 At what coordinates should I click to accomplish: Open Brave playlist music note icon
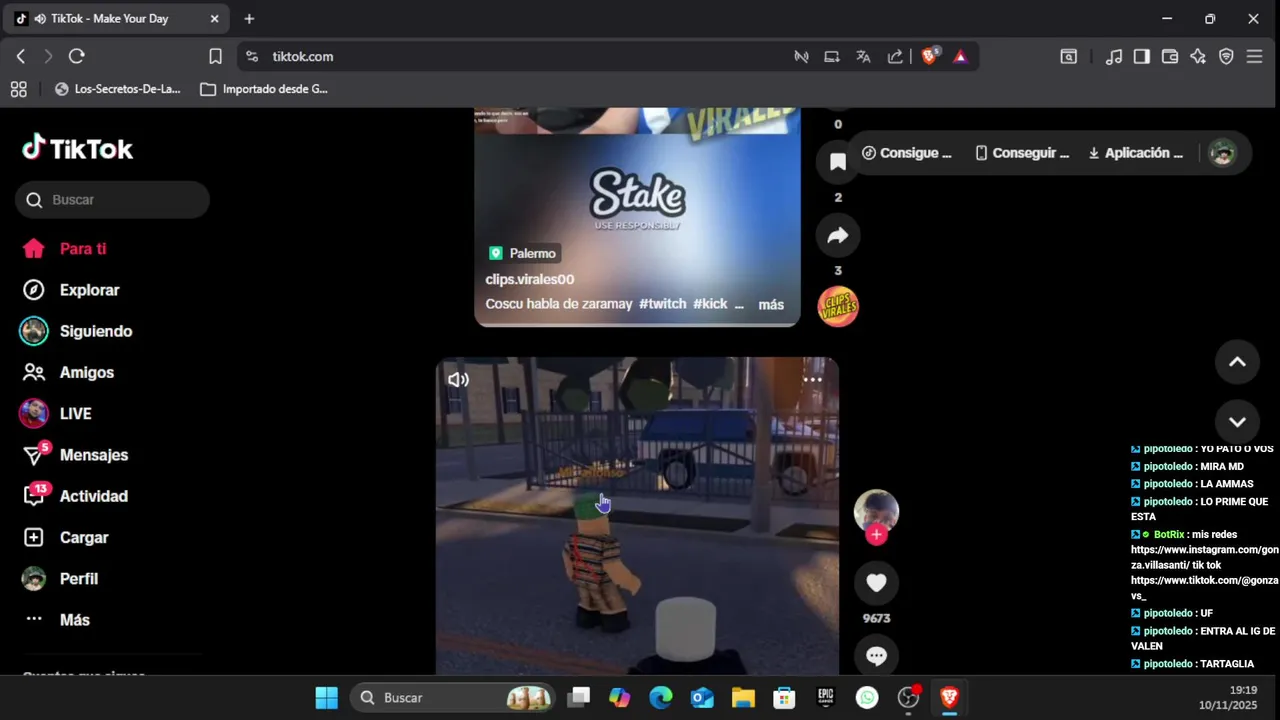point(1113,57)
